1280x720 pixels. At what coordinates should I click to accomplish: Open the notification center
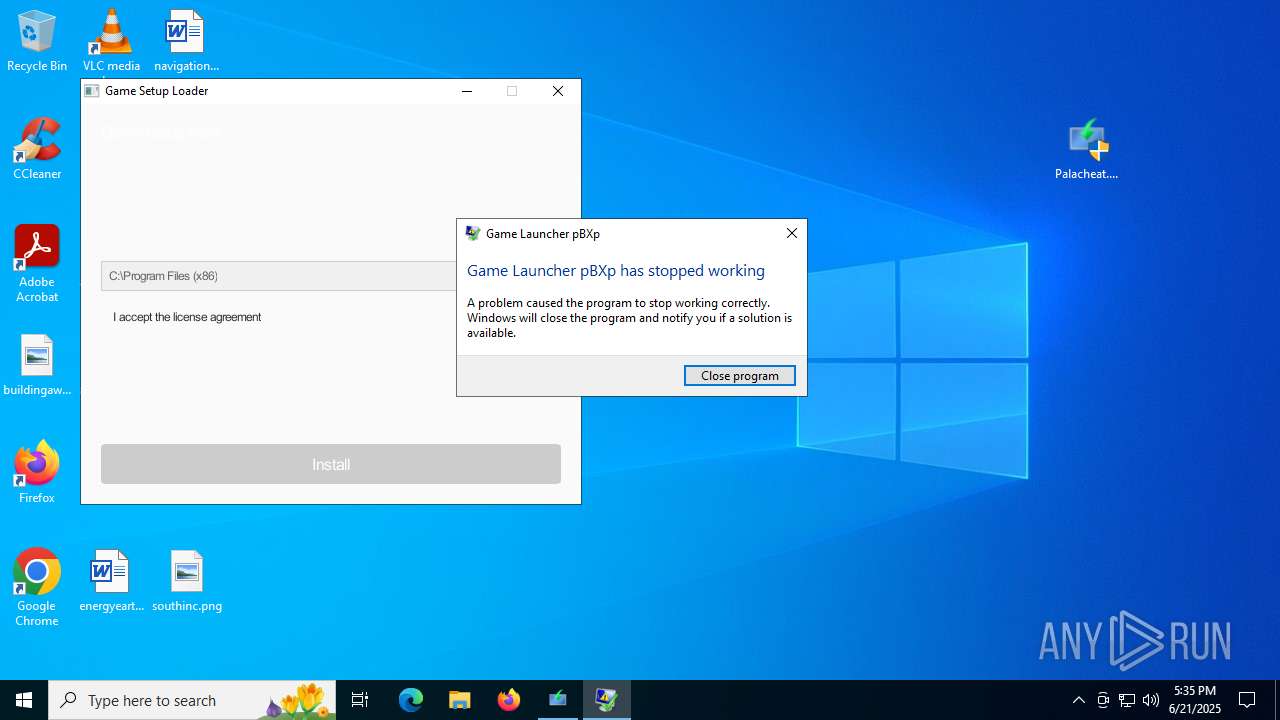coord(1247,700)
